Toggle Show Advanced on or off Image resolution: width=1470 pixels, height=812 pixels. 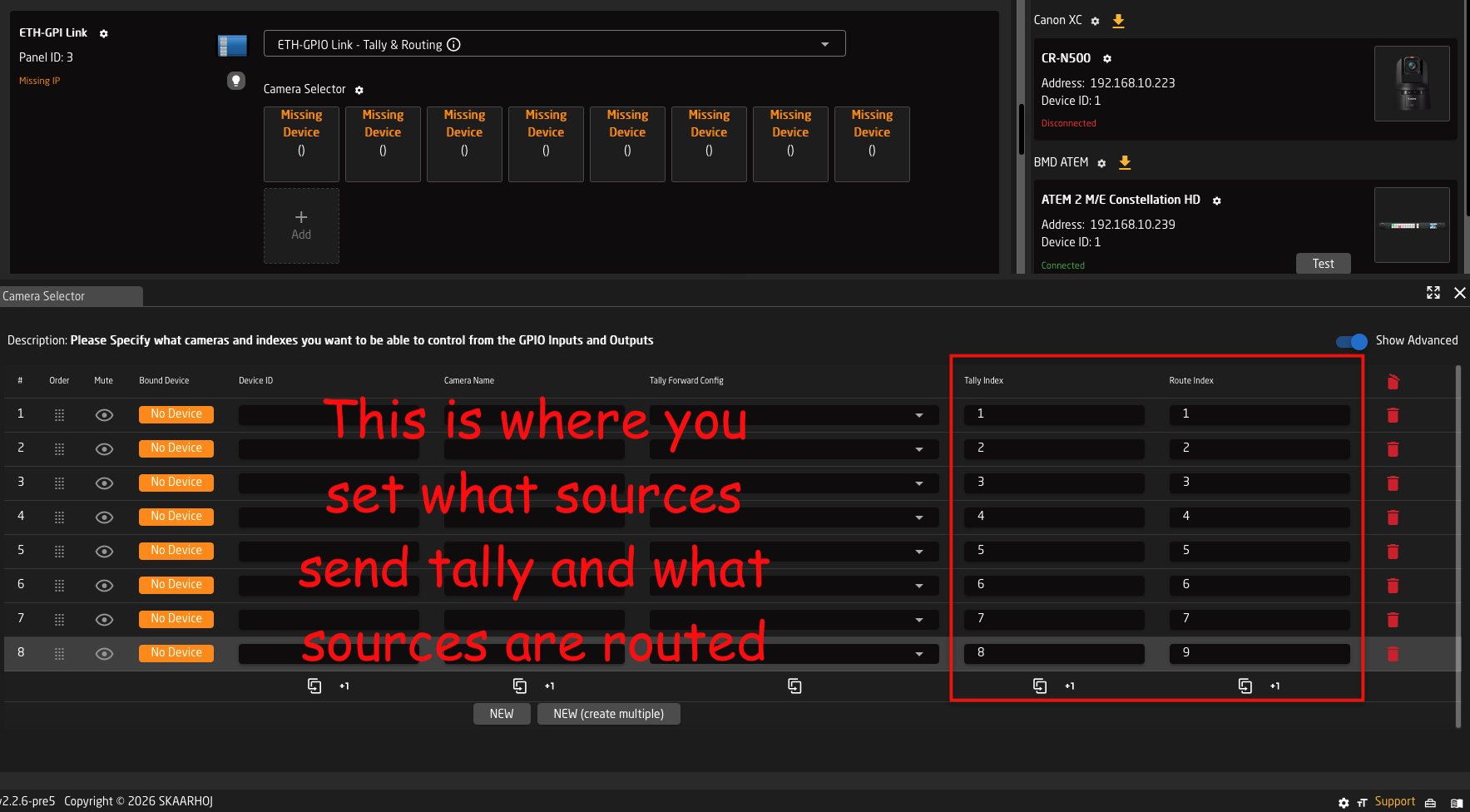[x=1349, y=341]
